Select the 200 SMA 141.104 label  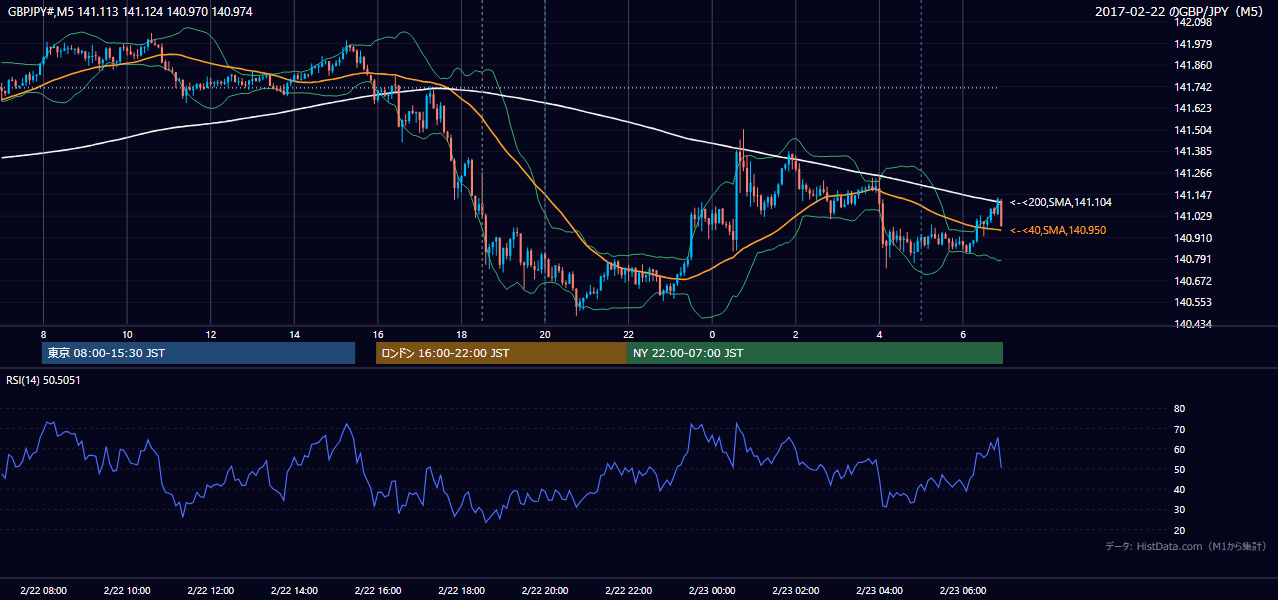pyautogui.click(x=1061, y=202)
